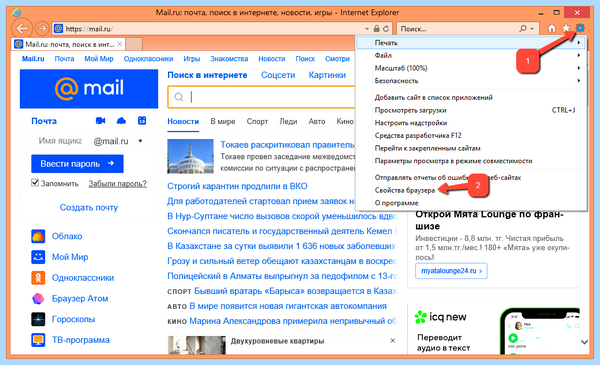The image size is (600, 365).
Task: Click the Гороскопы icon
Action: pyautogui.click(x=38, y=319)
